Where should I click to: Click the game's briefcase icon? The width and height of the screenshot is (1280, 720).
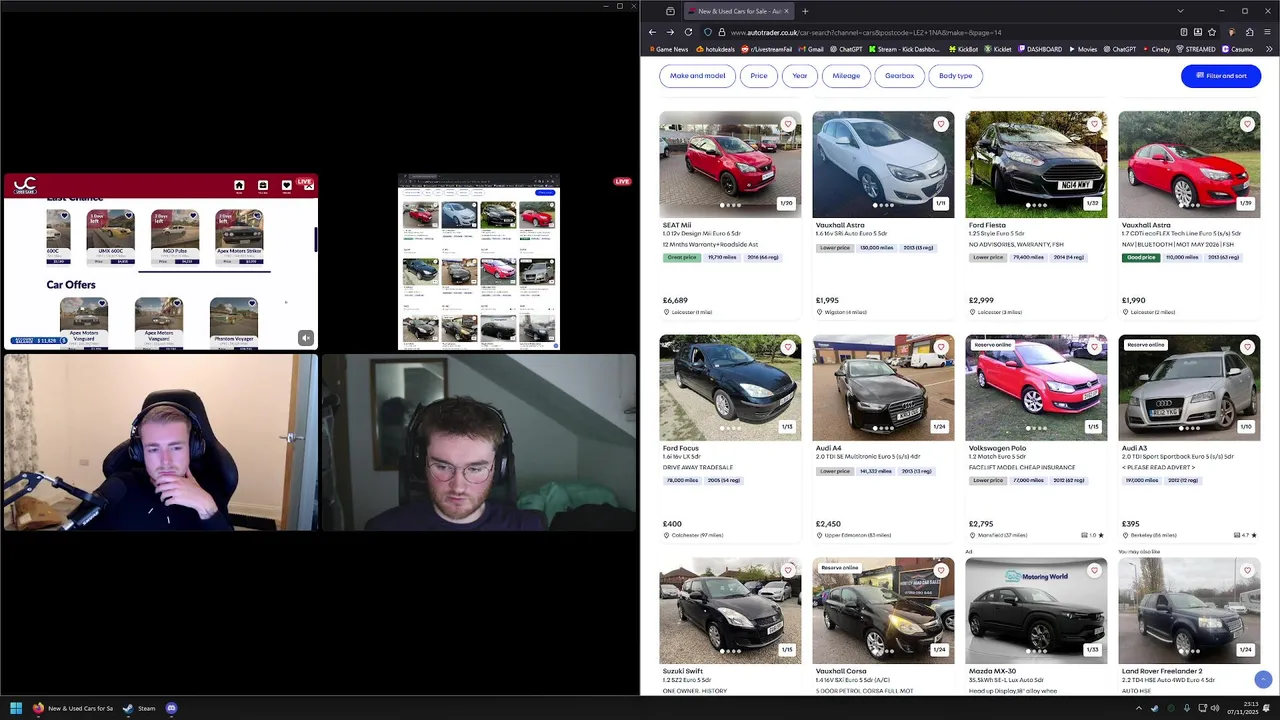coord(263,186)
